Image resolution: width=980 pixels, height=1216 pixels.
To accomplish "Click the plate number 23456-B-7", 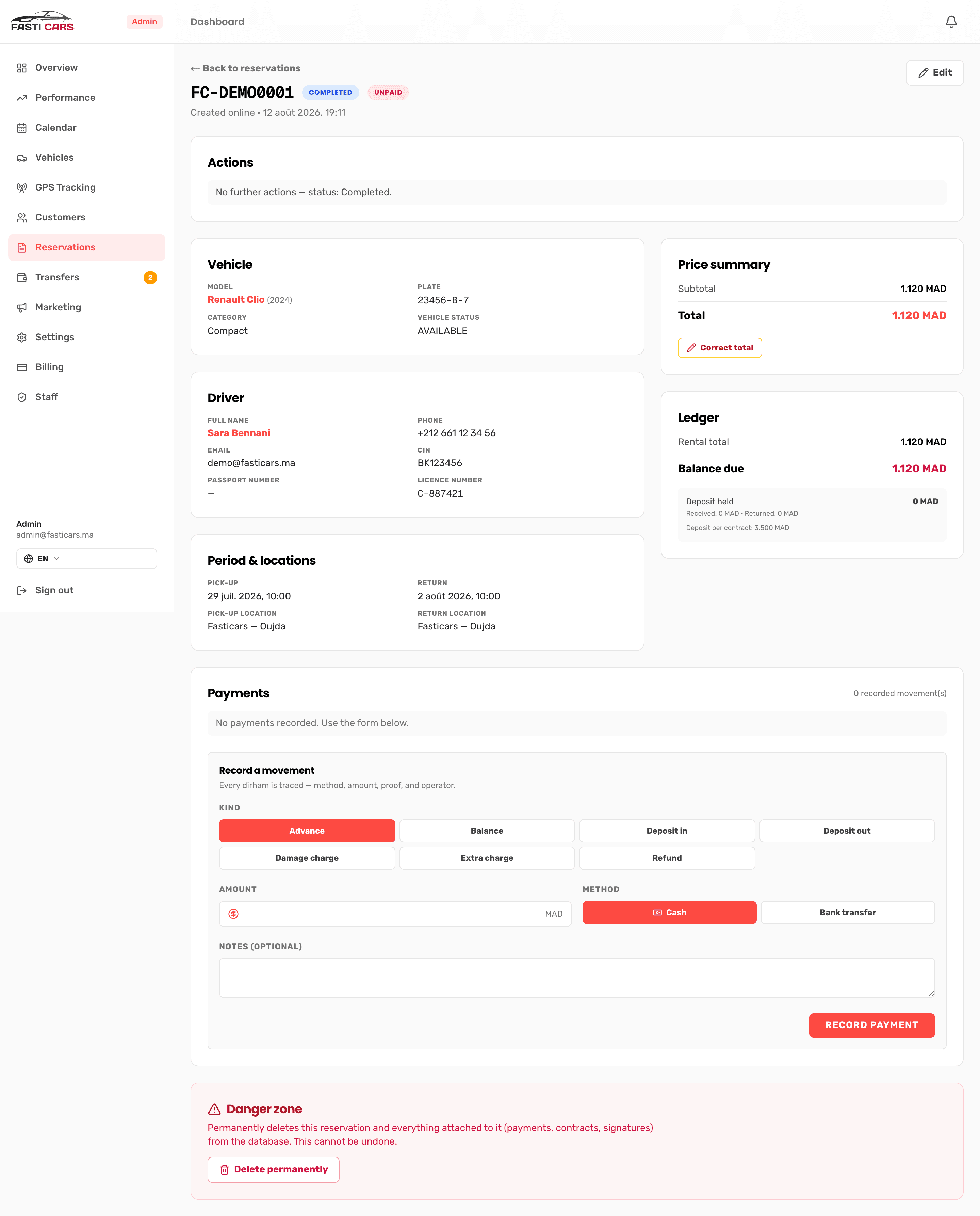I will [x=443, y=300].
